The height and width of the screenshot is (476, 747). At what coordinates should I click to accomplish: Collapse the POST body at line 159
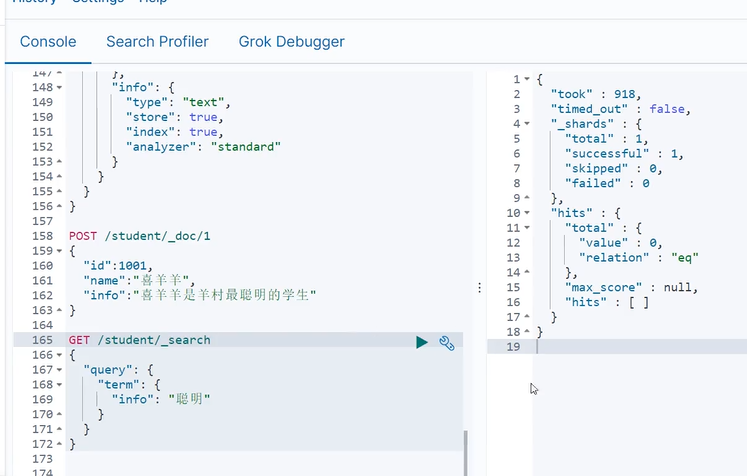point(60,251)
